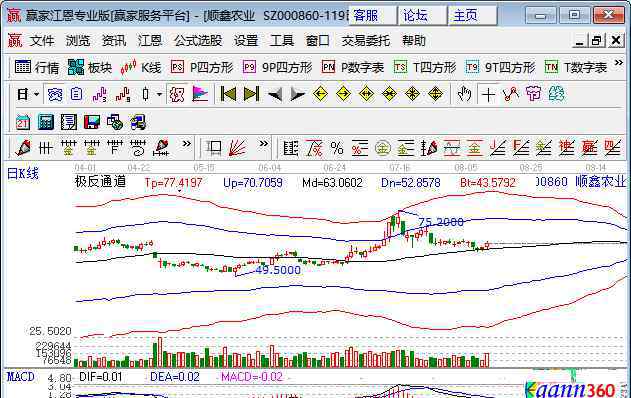The height and width of the screenshot is (398, 631).
Task: Open the P四方形 square tool
Action: [202, 67]
